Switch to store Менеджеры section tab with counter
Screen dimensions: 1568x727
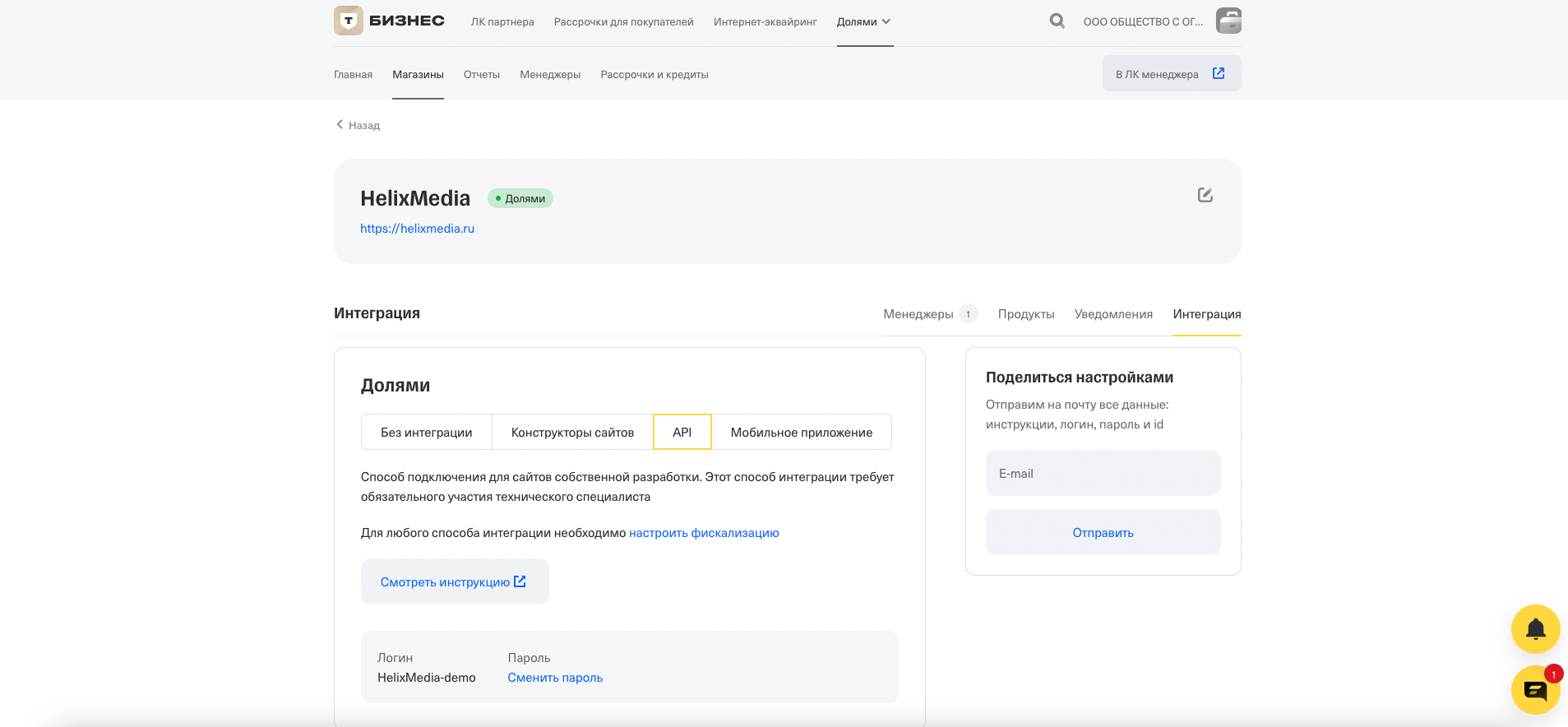(930, 314)
